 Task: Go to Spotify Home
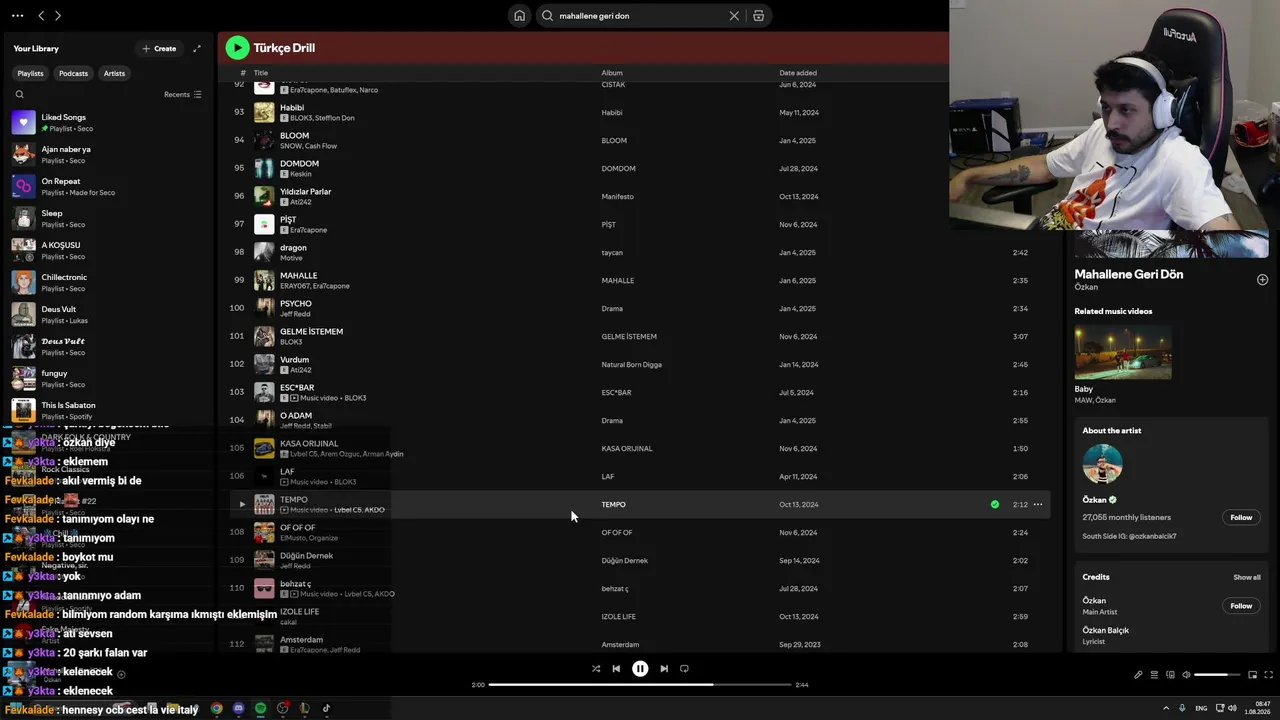(520, 16)
